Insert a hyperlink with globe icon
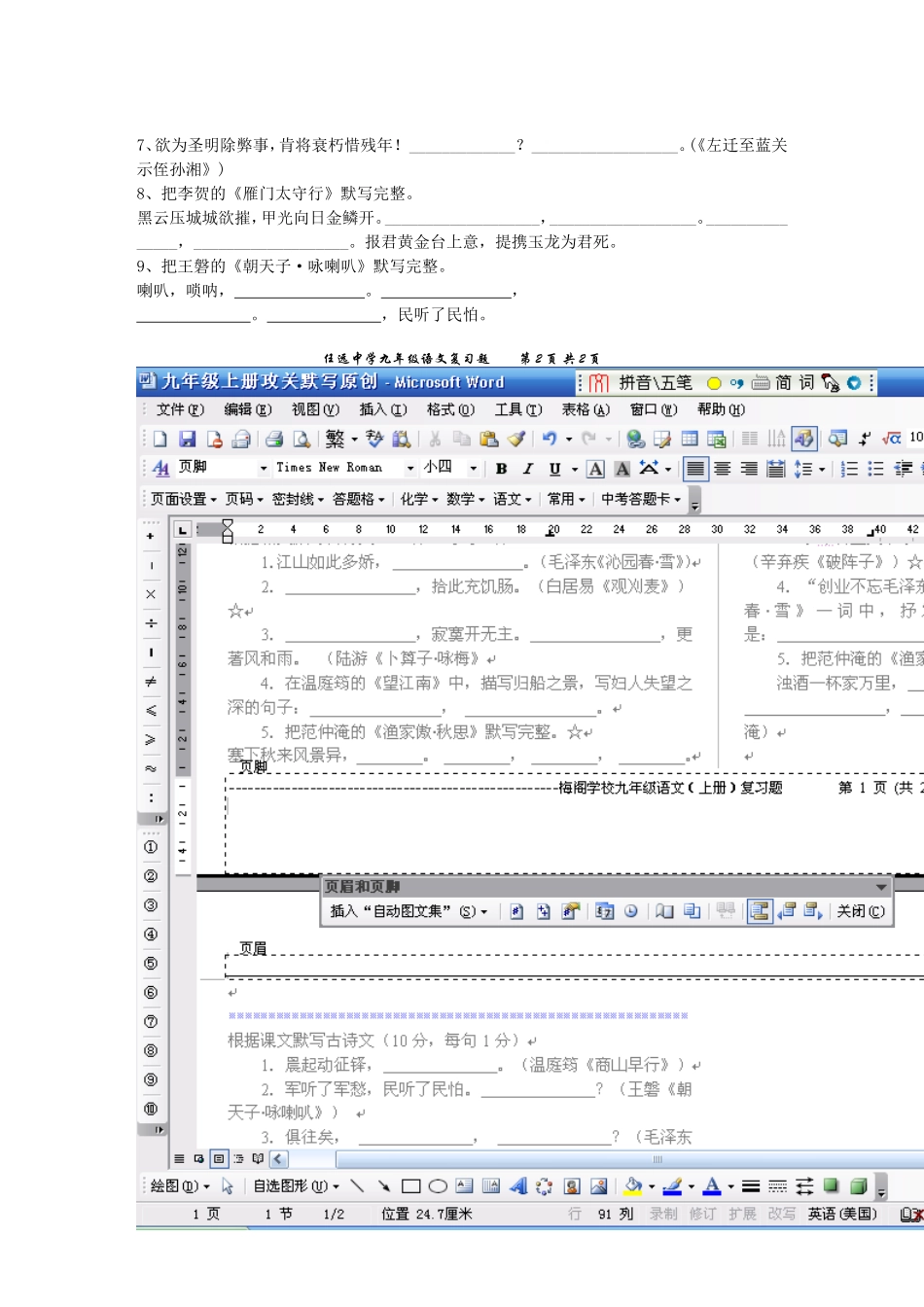 click(636, 440)
